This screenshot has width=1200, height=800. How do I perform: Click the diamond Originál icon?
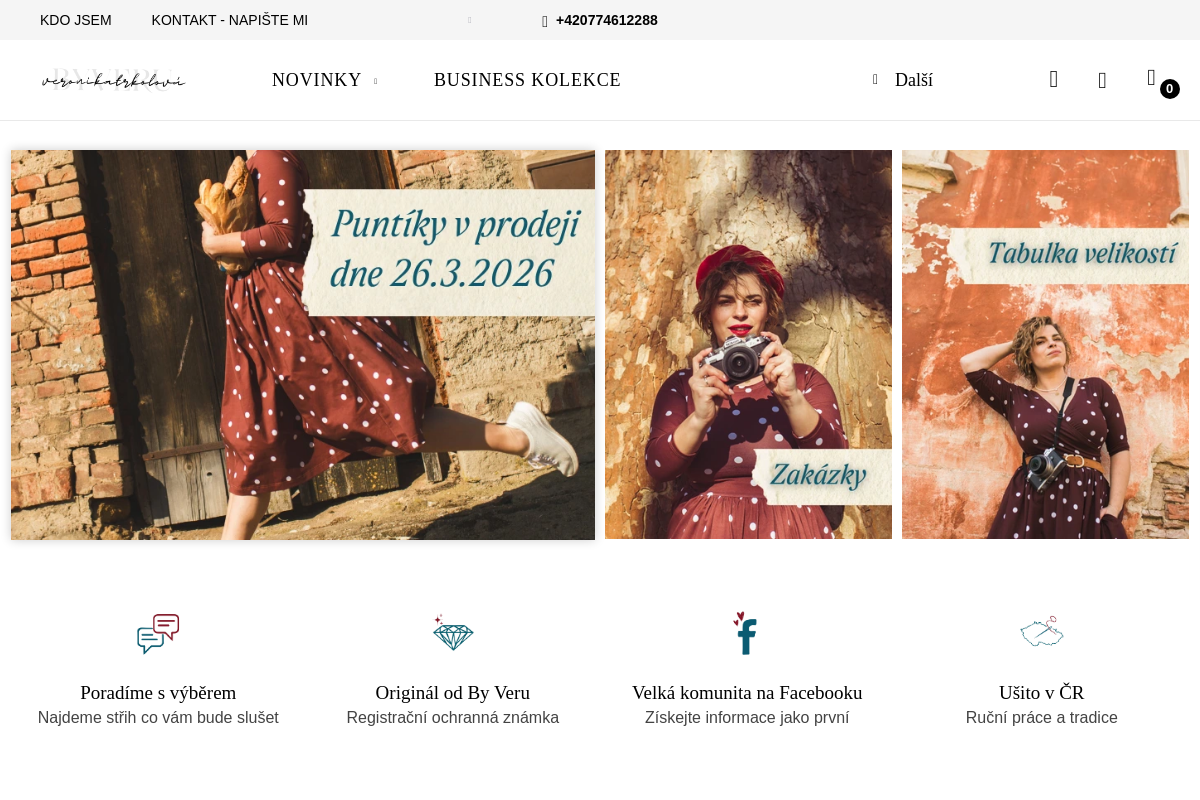pos(453,633)
